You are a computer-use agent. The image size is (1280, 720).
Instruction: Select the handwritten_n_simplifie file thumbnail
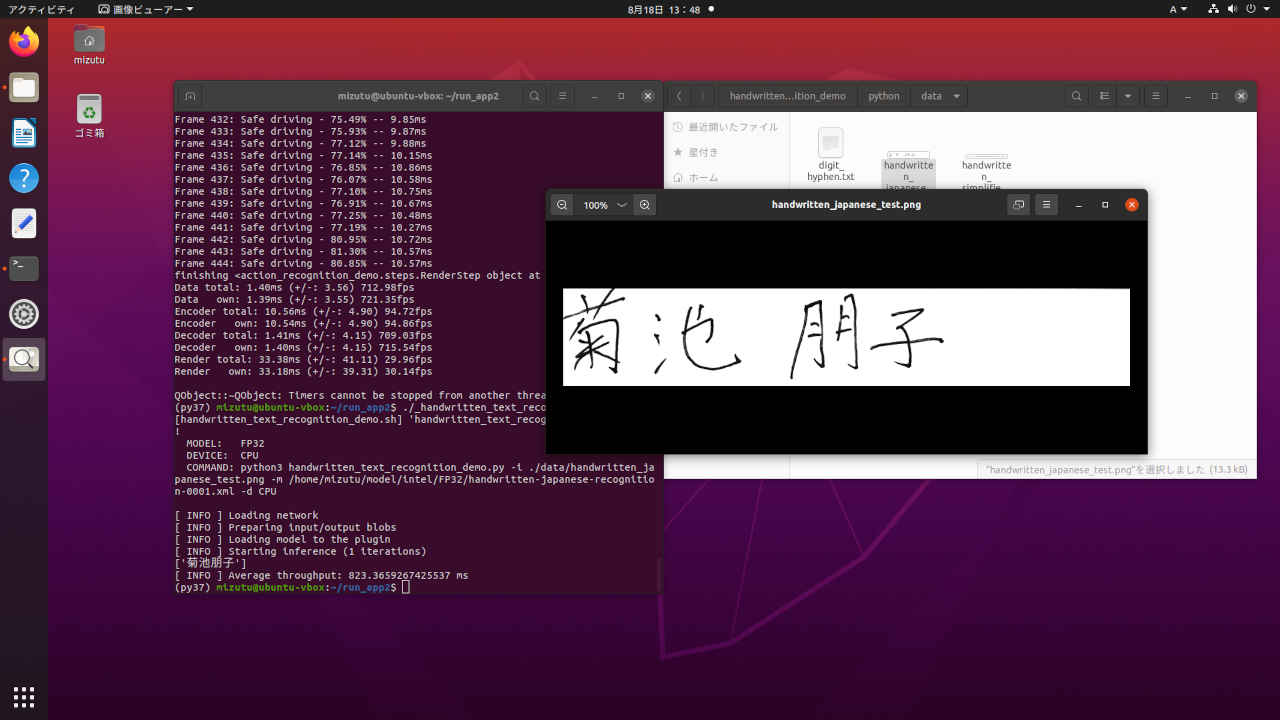coord(986,160)
